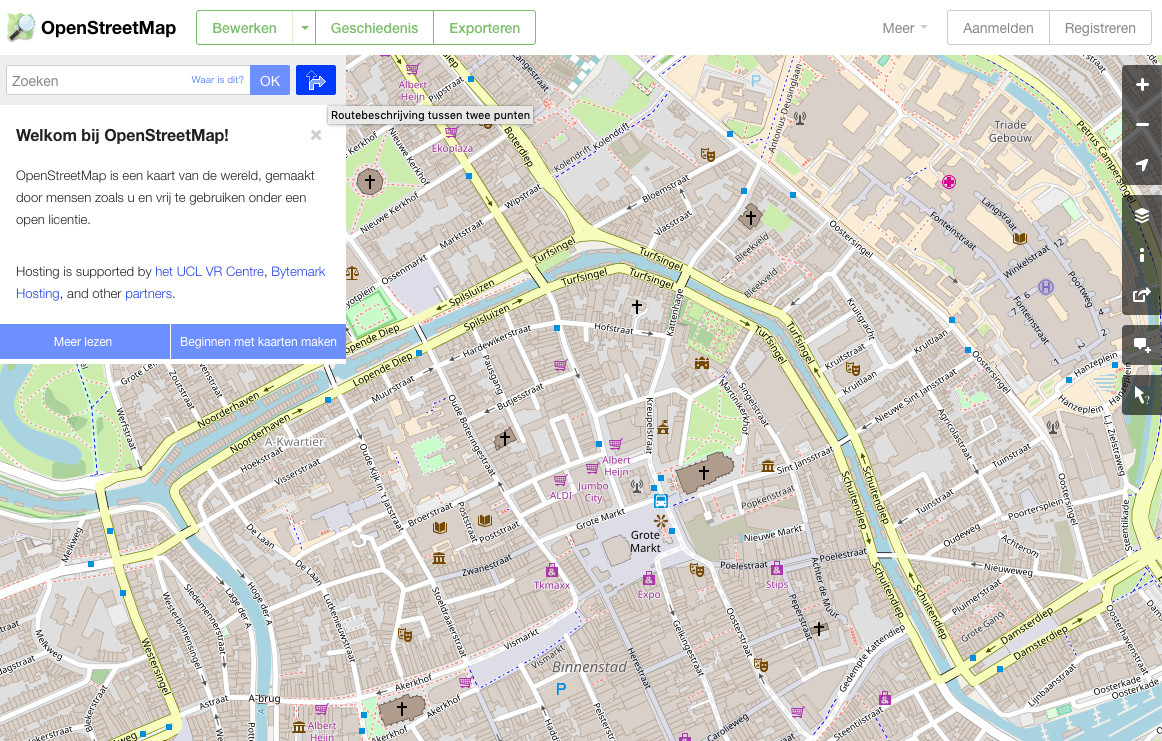1162x741 pixels.
Task: Activate the query features tool
Action: (x=1142, y=395)
